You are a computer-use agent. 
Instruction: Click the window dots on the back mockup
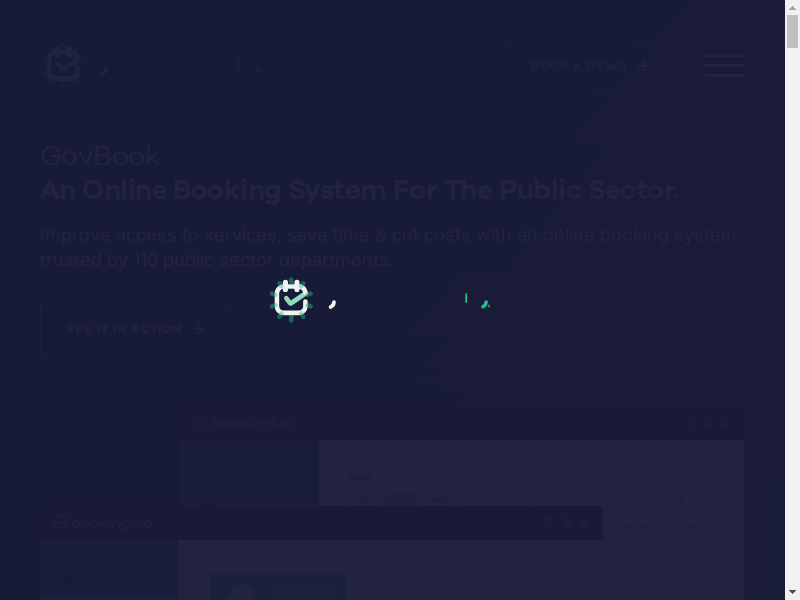click(708, 422)
